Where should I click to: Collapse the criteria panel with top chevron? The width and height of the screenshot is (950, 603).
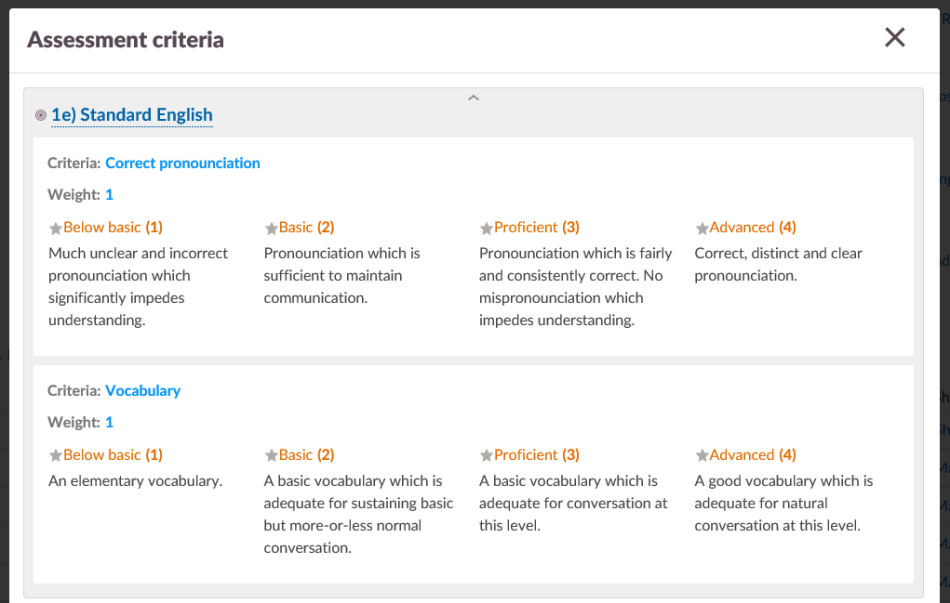tap(474, 98)
